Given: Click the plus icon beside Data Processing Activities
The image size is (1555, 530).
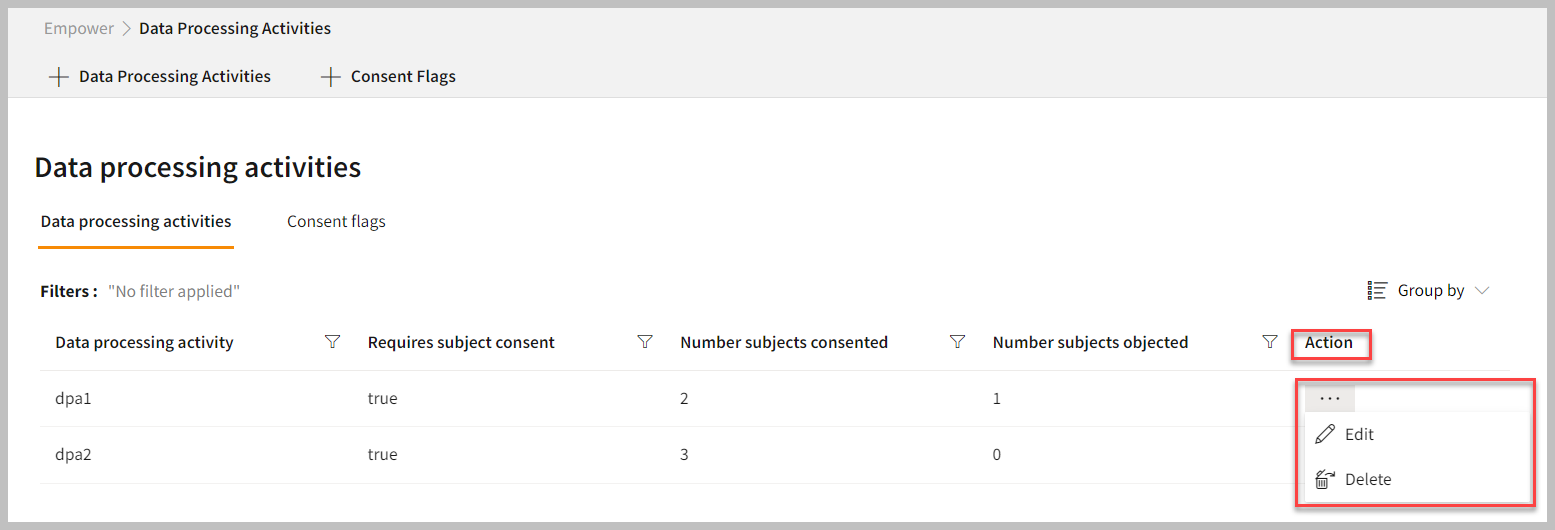Looking at the screenshot, I should click(59, 77).
